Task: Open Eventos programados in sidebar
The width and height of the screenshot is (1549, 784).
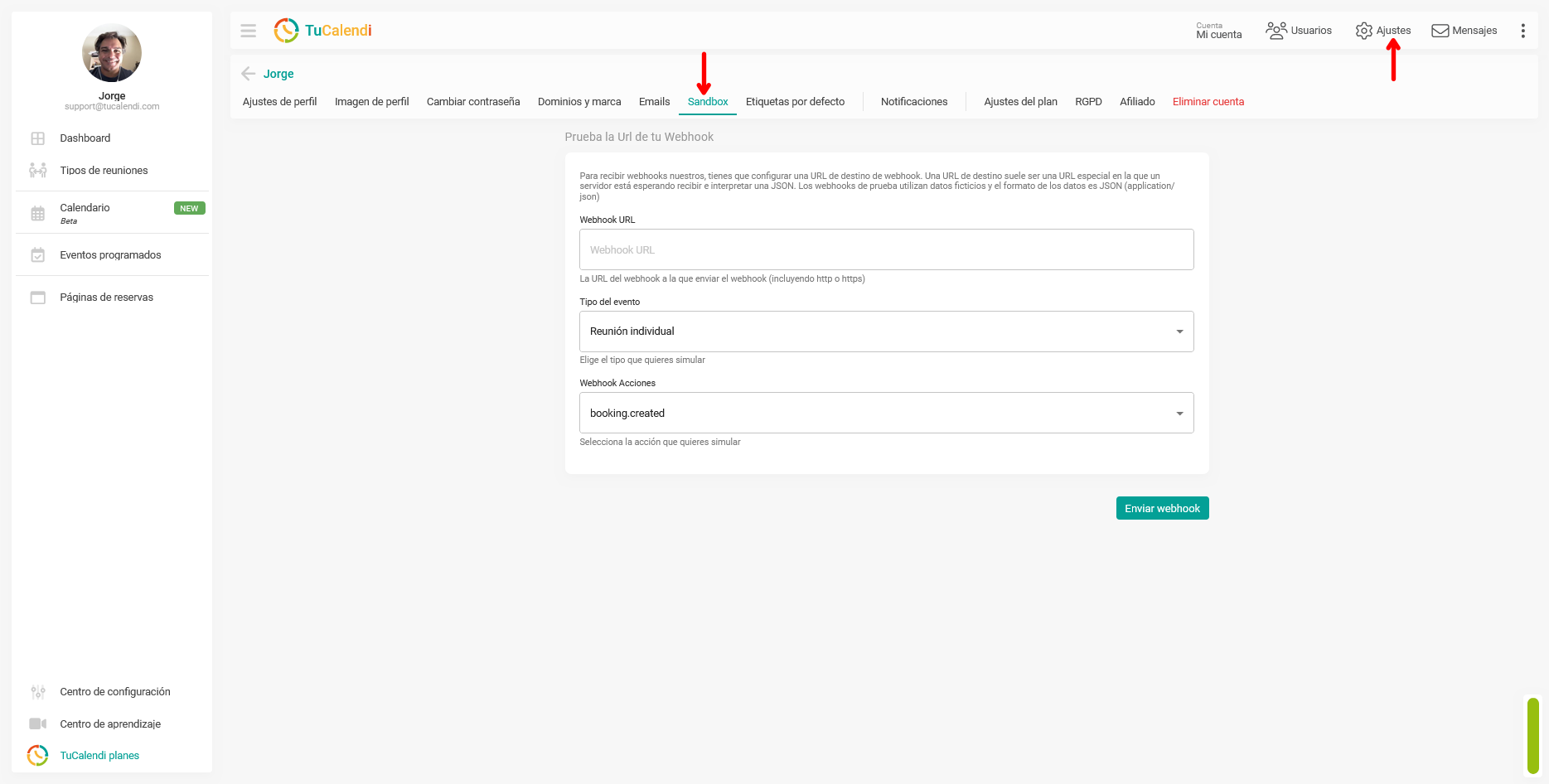Action: [x=112, y=255]
